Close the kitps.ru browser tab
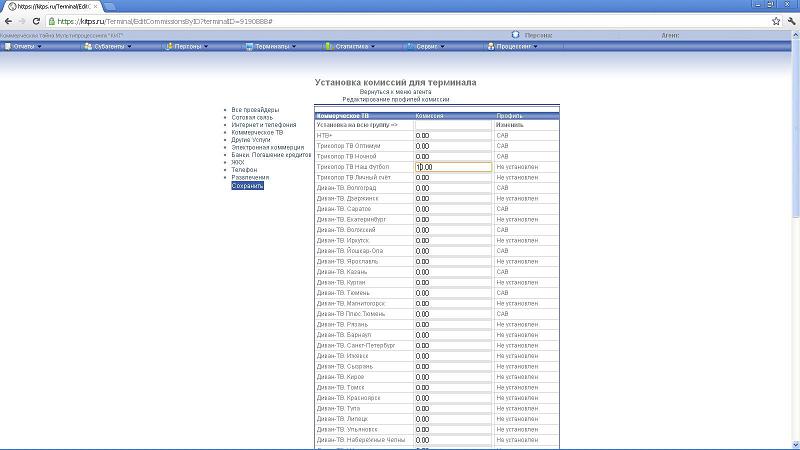Image resolution: width=800 pixels, height=450 pixels. coord(95,7)
